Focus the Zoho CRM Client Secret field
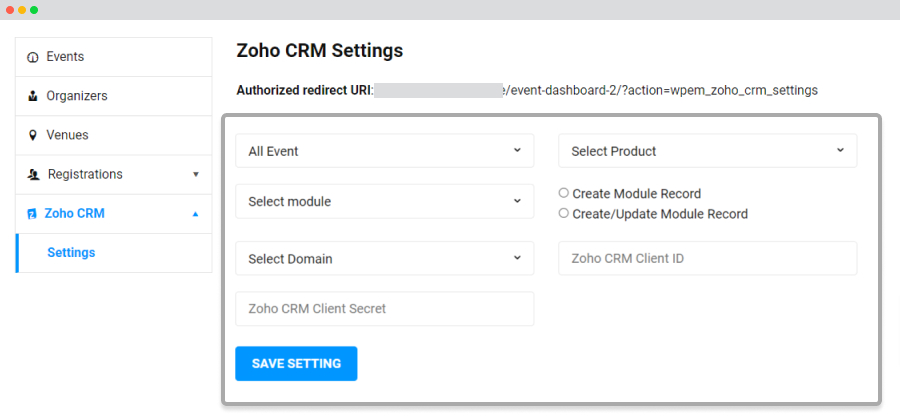The image size is (900, 420). pos(385,309)
